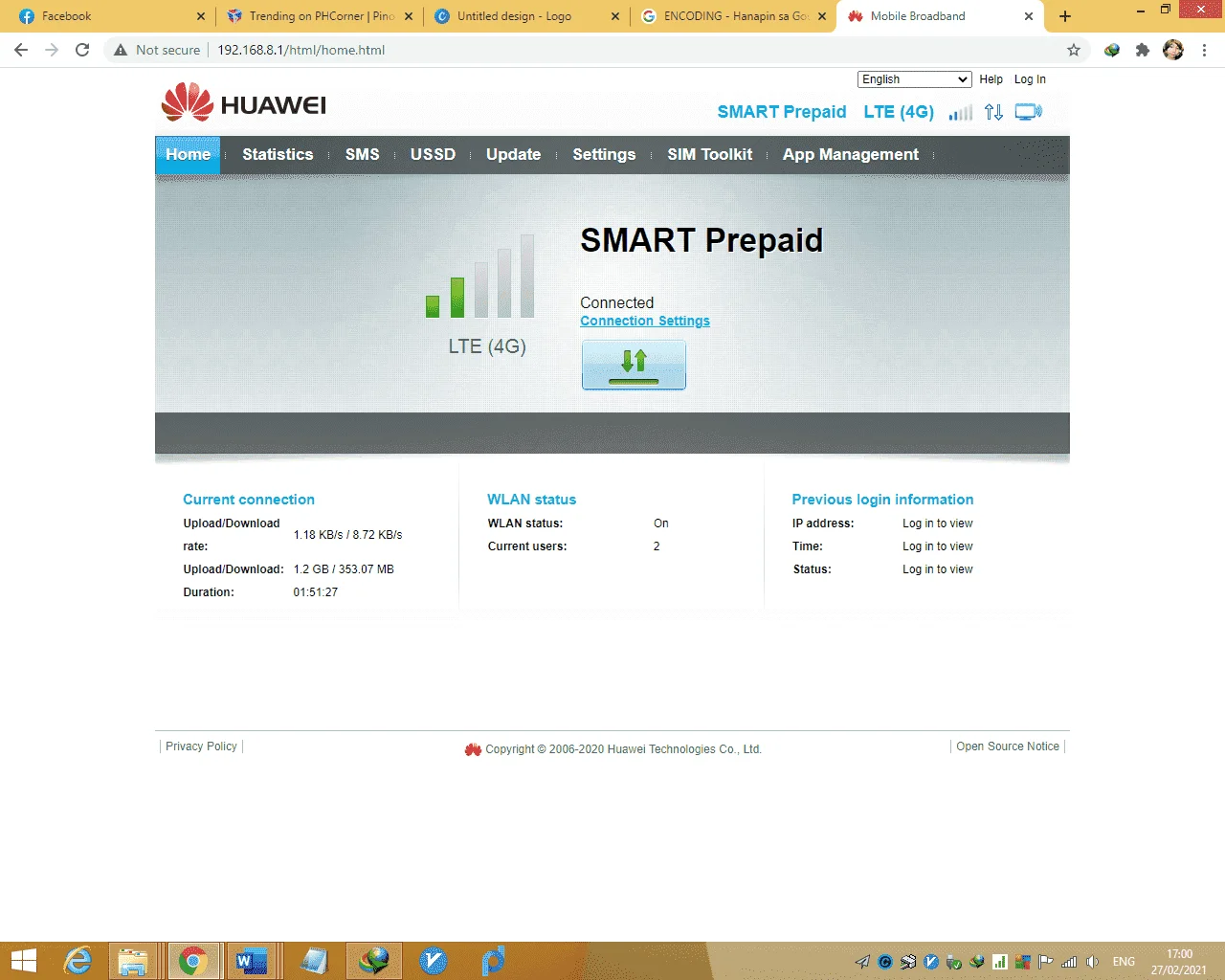Launch Internet Explorer from the taskbar
This screenshot has height=980, width=1225.
[78, 961]
